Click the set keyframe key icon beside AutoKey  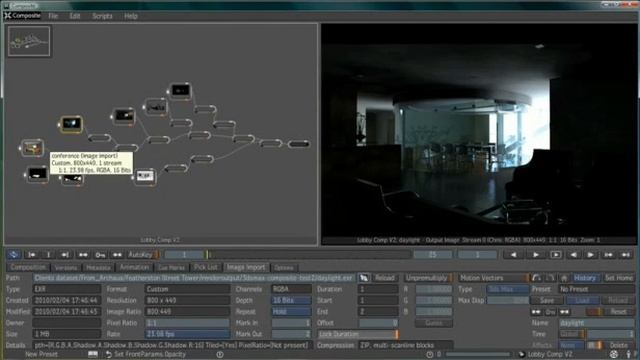[100, 255]
